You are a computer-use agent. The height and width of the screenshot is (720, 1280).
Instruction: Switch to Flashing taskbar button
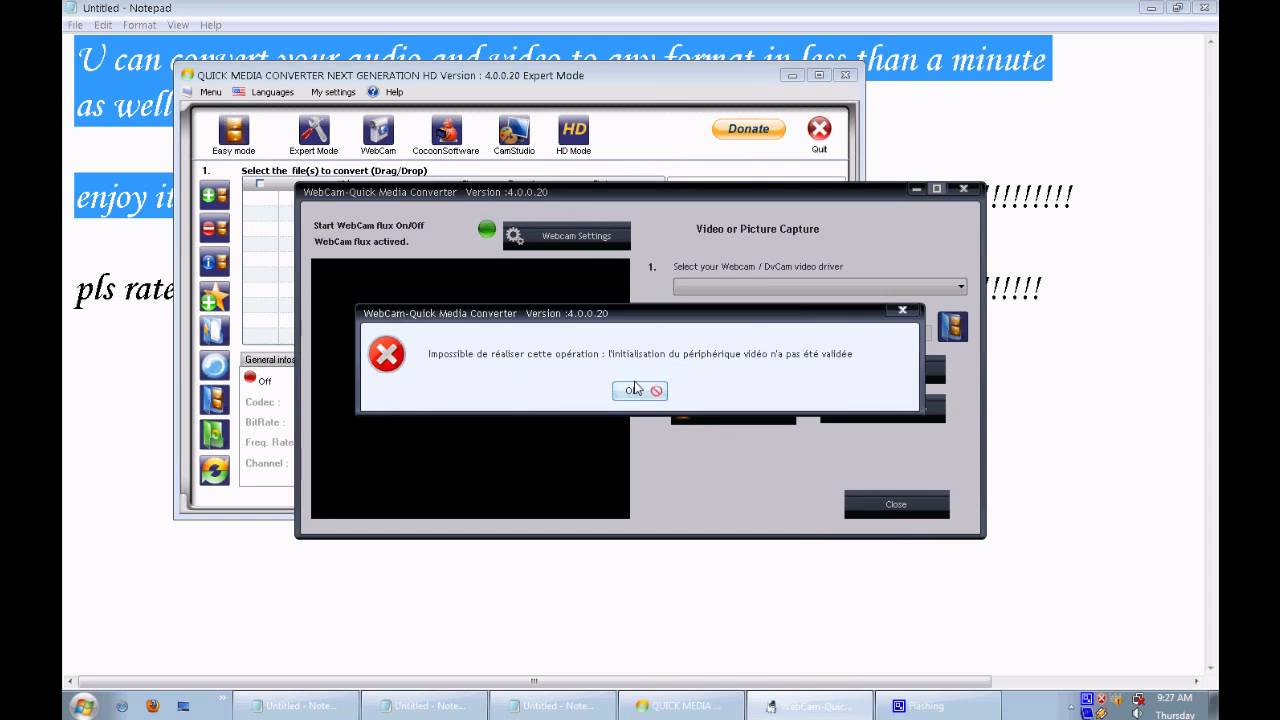pos(936,706)
